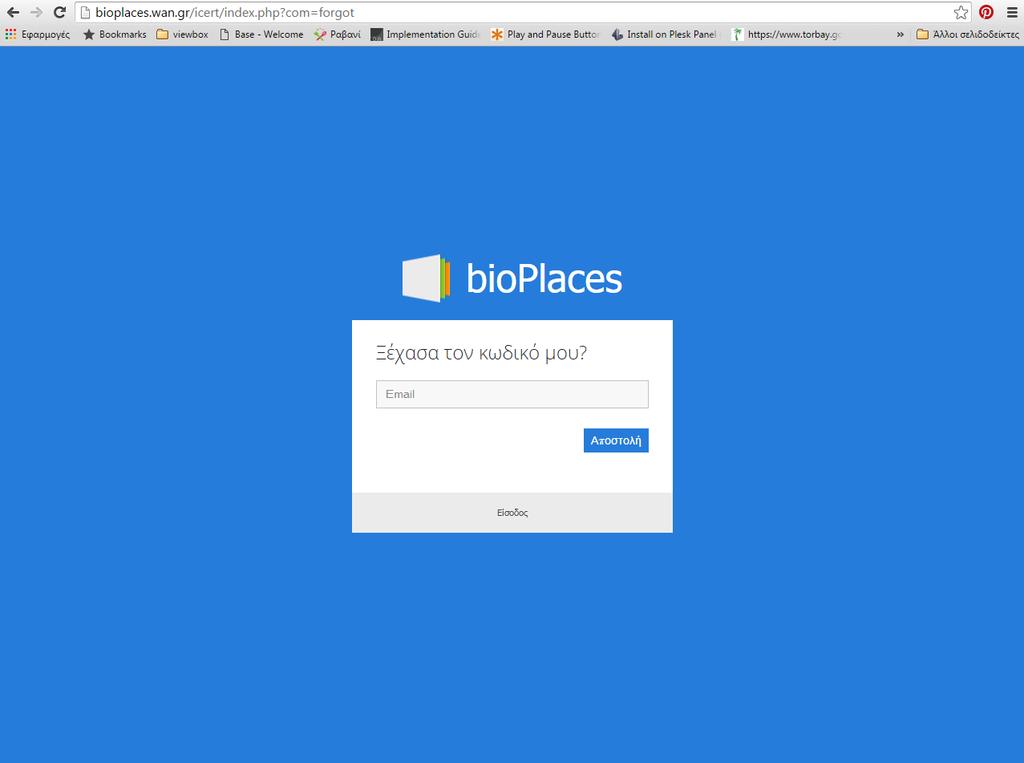Open the Bookmarks star folder
This screenshot has height=763, width=1024.
[115, 35]
